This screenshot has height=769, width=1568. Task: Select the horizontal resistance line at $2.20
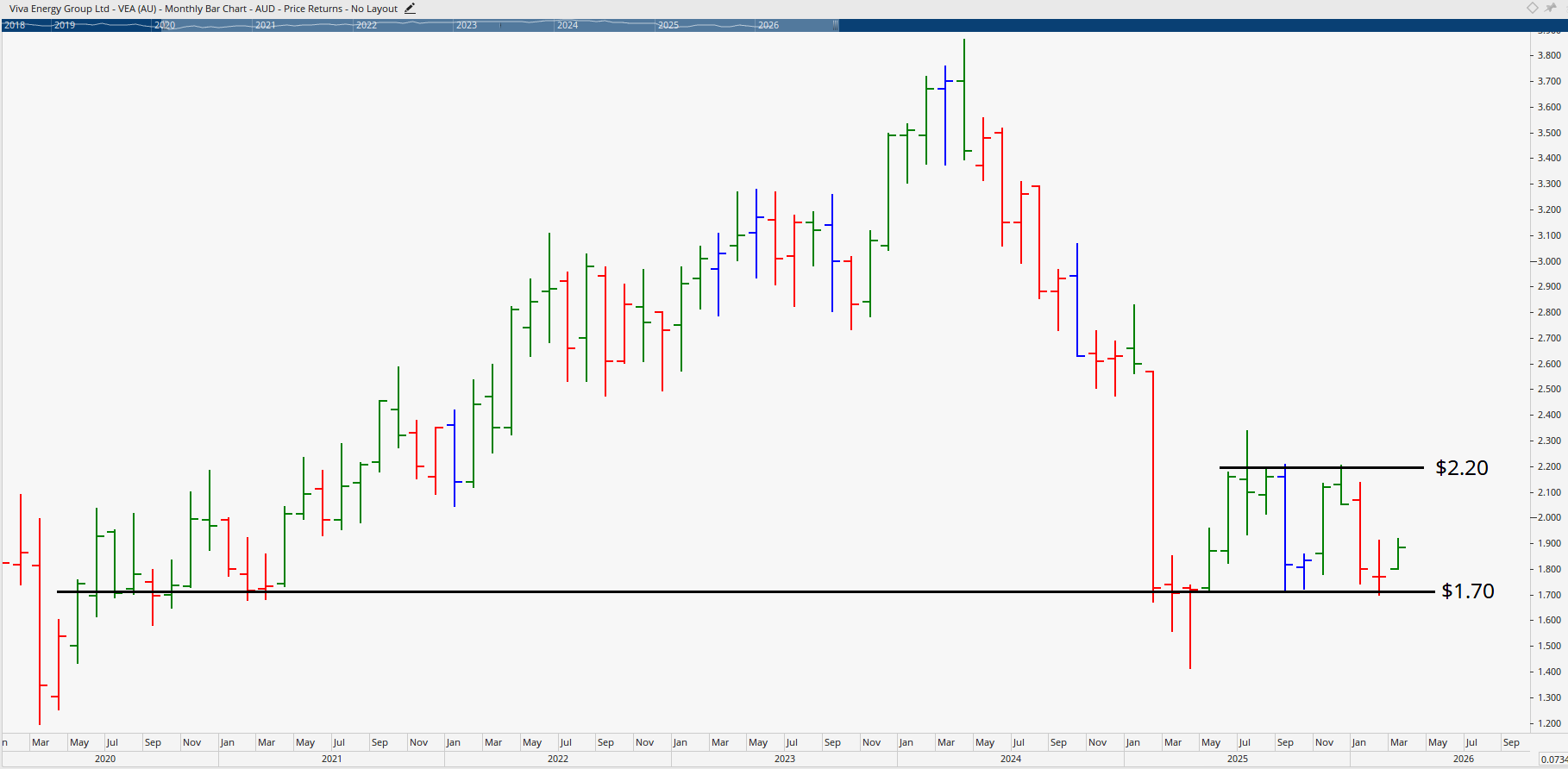point(1321,467)
